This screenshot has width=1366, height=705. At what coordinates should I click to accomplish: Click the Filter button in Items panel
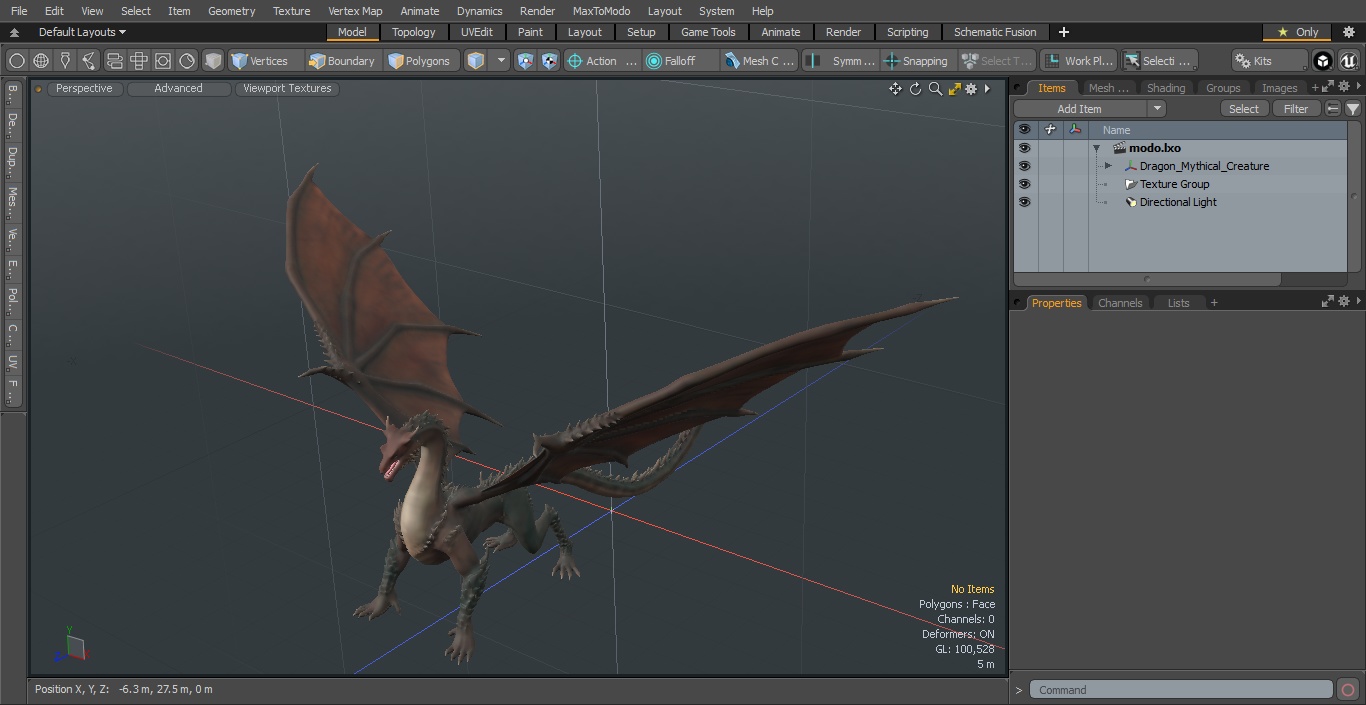click(1295, 109)
